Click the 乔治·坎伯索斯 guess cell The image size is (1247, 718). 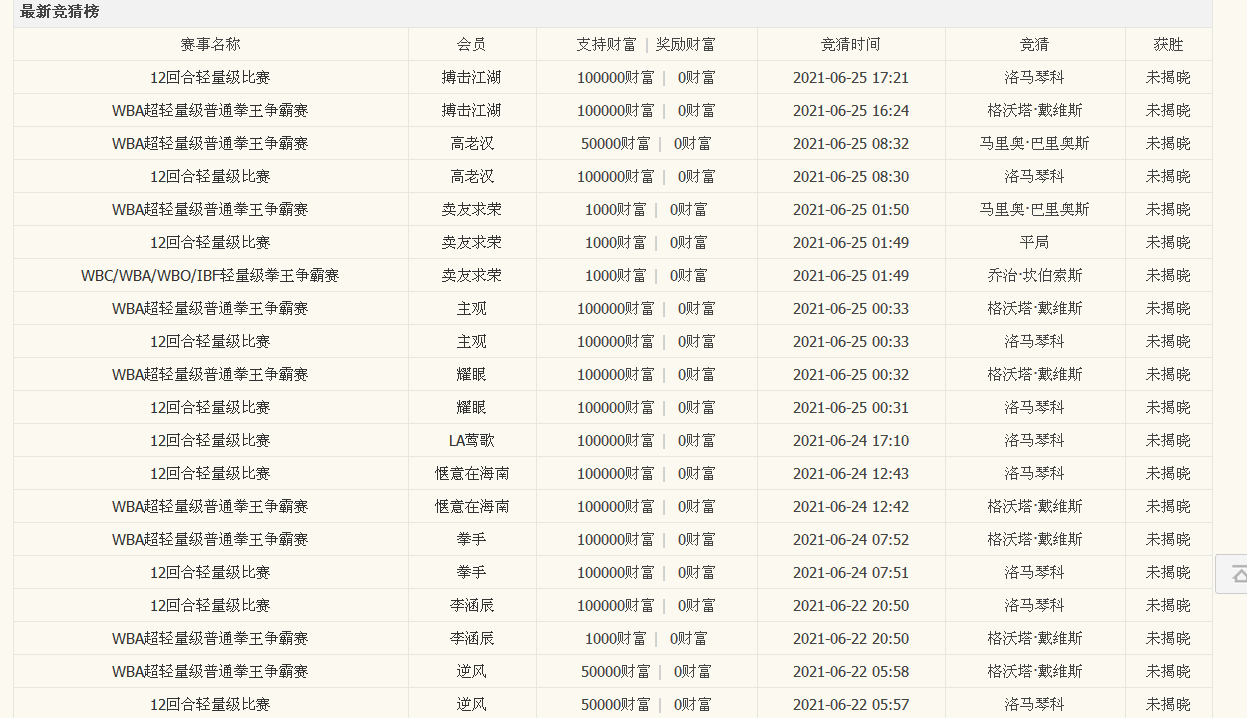click(1035, 275)
